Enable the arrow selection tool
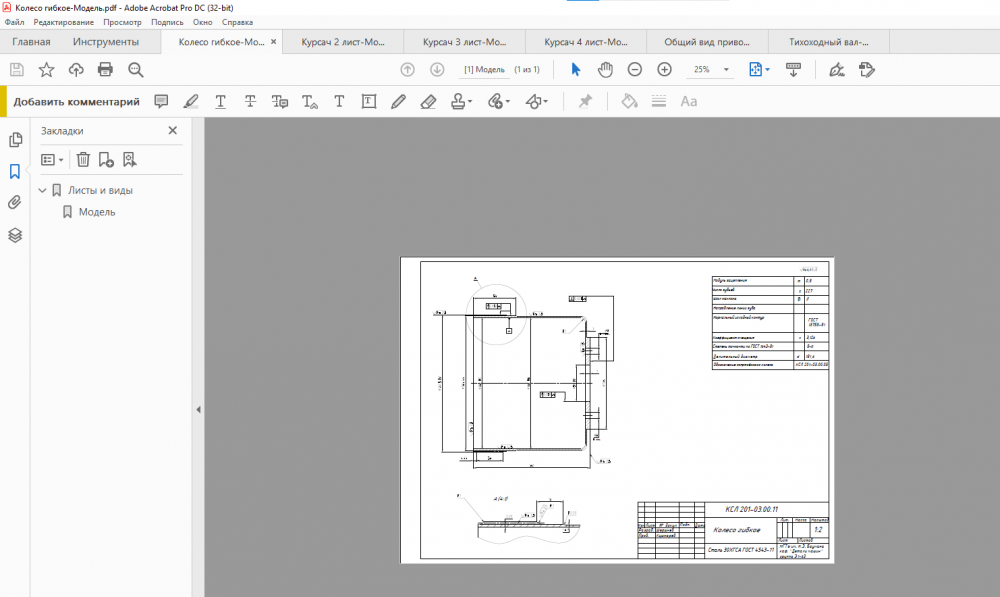The height and width of the screenshot is (597, 1000). (575, 69)
